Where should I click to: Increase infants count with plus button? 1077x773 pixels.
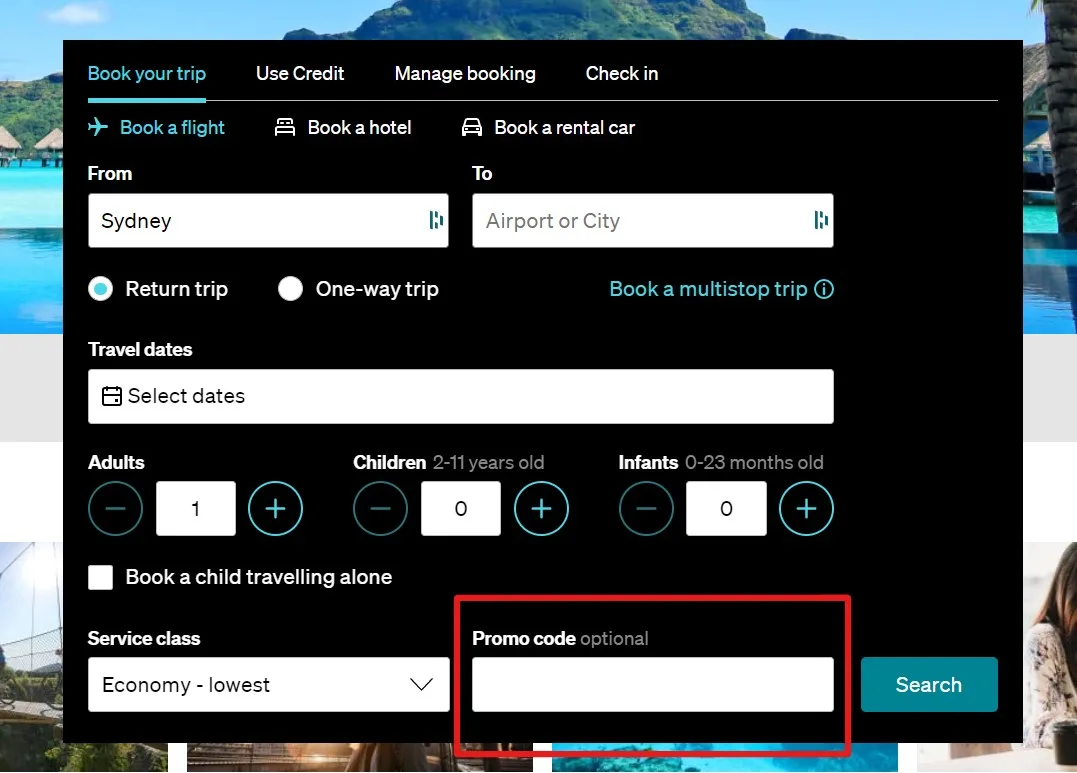(x=806, y=509)
